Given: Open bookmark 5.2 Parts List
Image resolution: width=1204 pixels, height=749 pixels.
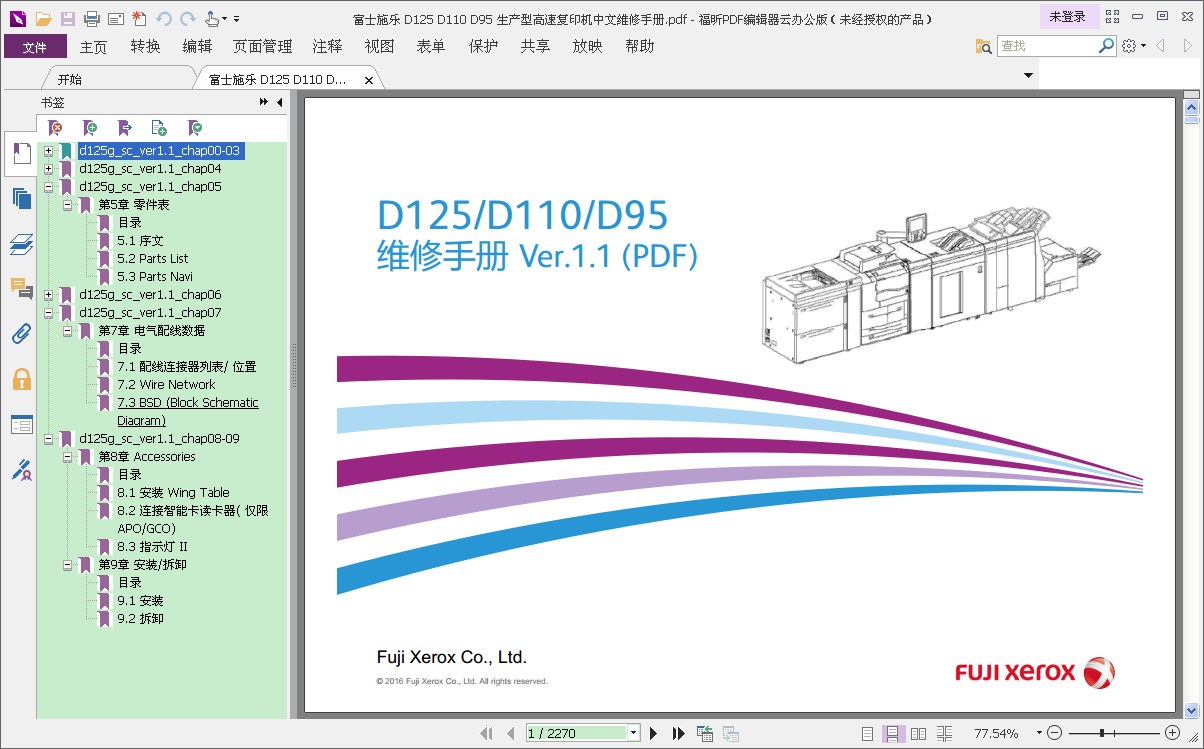Looking at the screenshot, I should [x=152, y=259].
